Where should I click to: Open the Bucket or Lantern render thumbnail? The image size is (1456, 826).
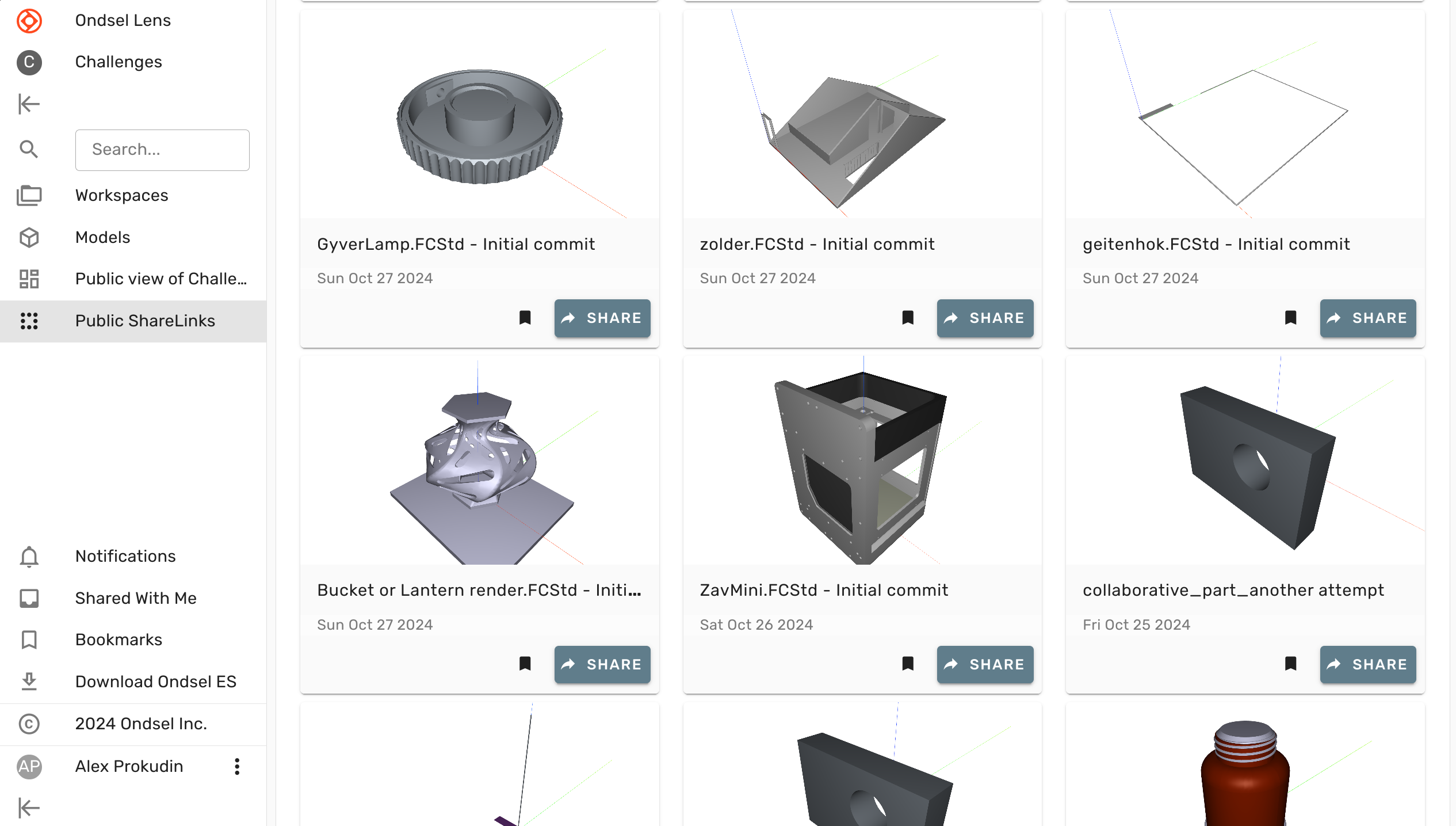point(479,460)
